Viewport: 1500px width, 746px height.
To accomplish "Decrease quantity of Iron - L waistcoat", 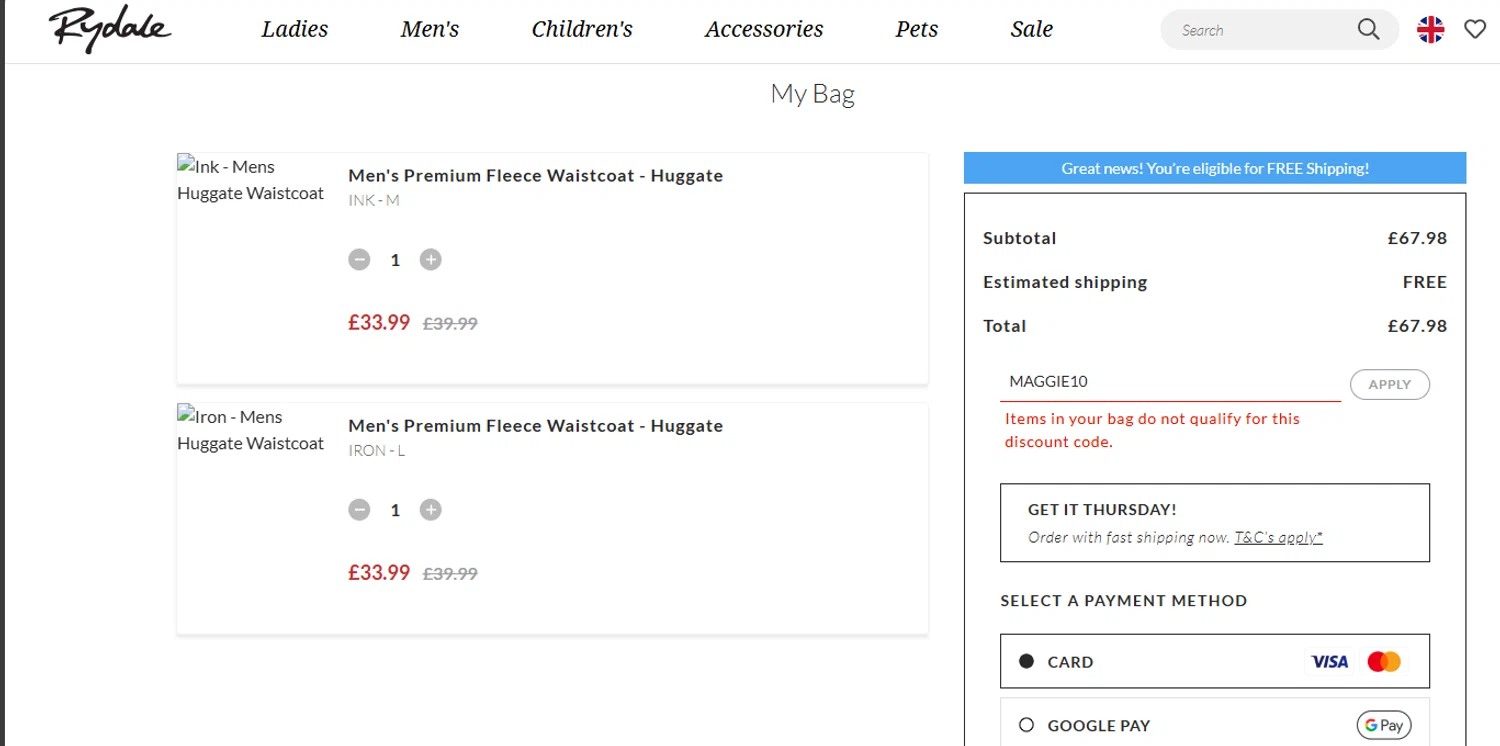I will click(359, 510).
